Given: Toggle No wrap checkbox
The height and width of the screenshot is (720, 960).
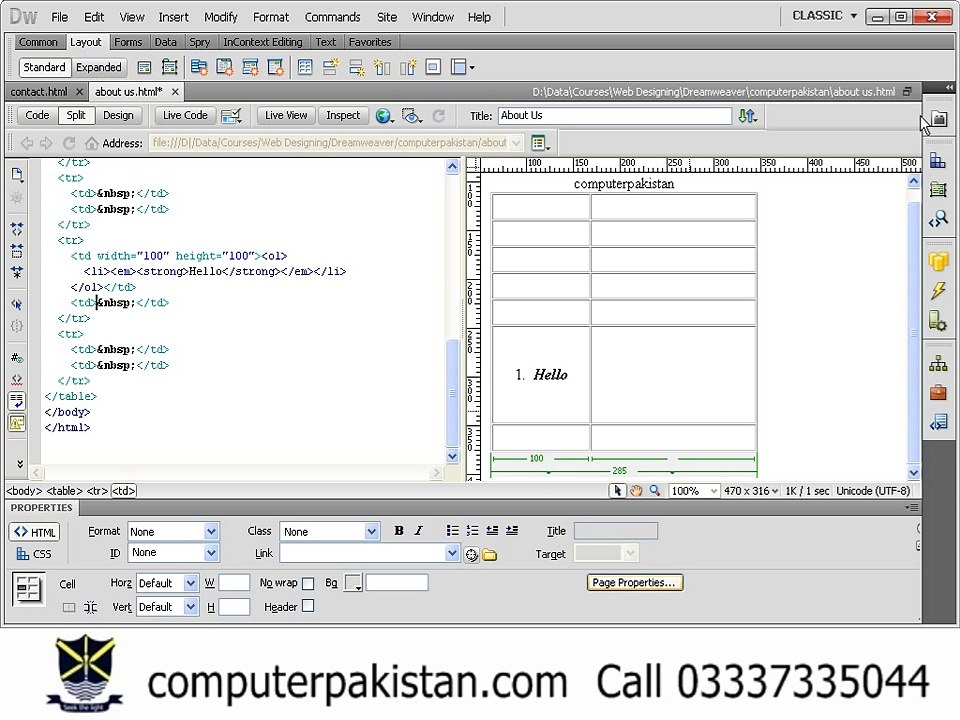Looking at the screenshot, I should tap(308, 583).
